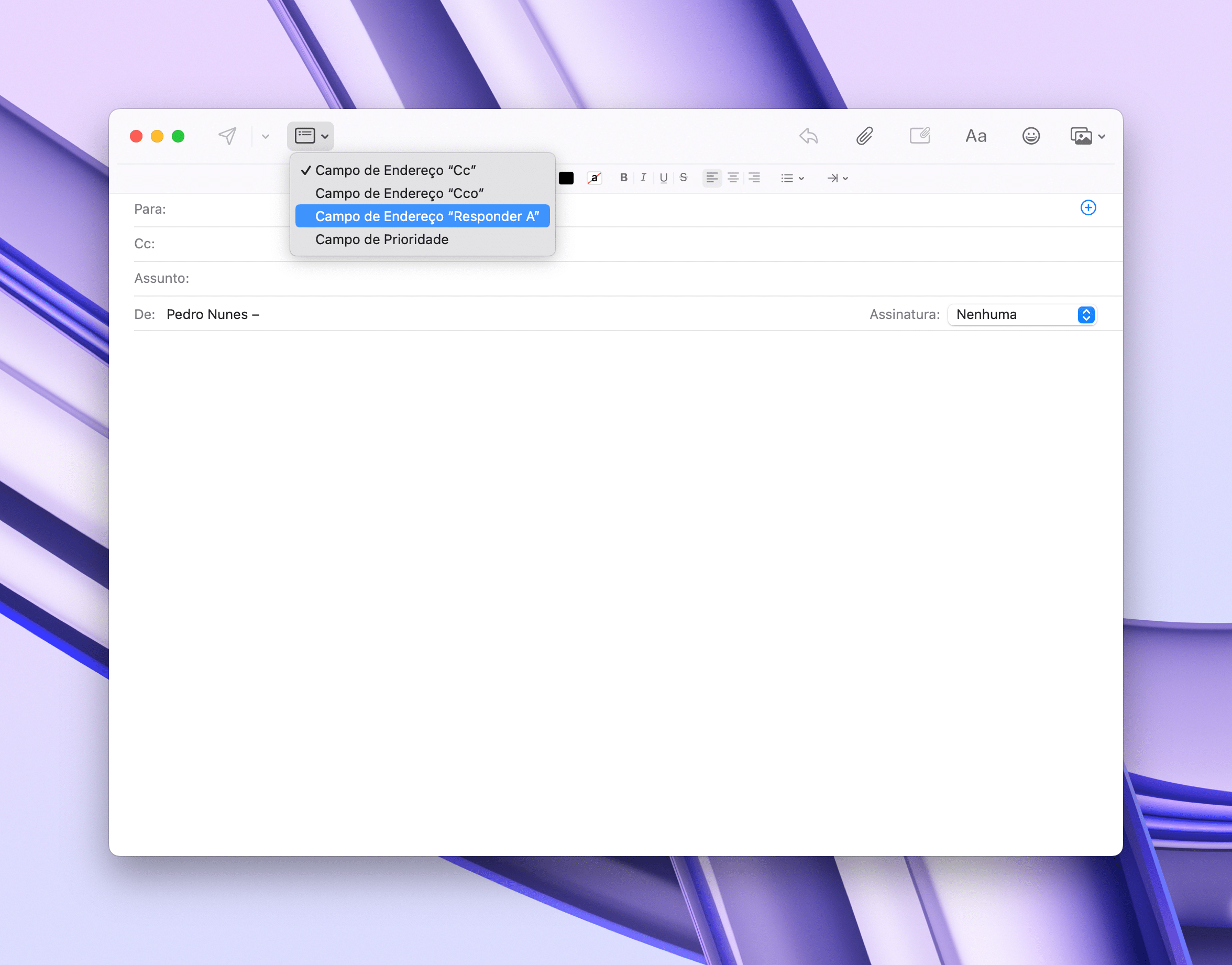Click the reply arrow icon
Image resolution: width=1232 pixels, height=965 pixels.
[x=809, y=136]
